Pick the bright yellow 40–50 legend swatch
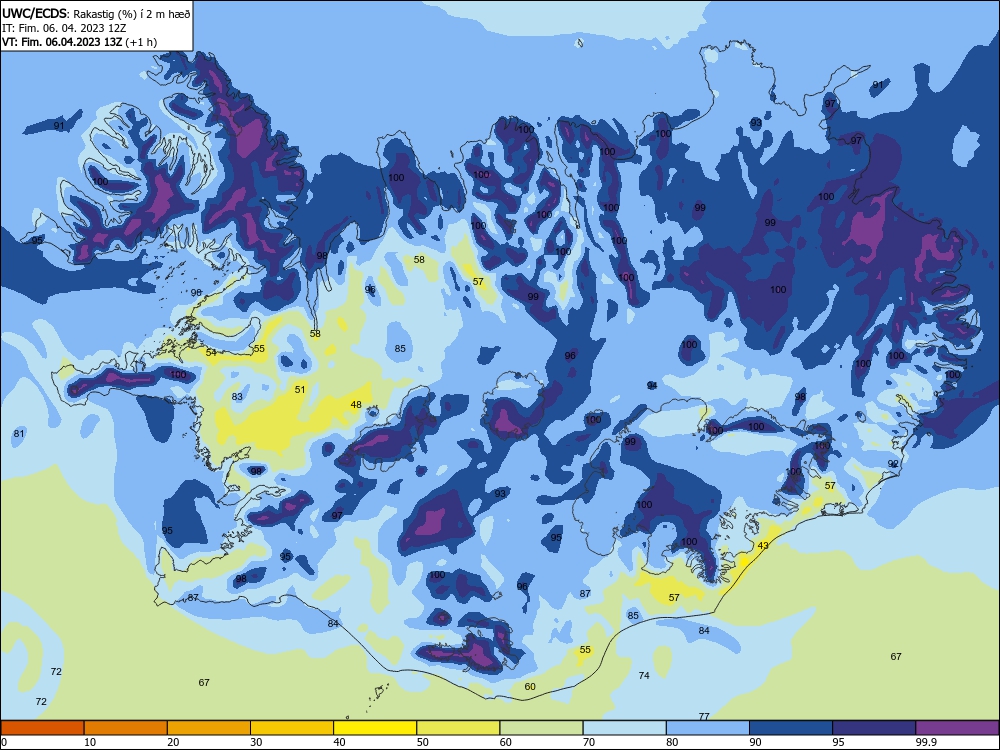The width and height of the screenshot is (1000, 750). [375, 728]
